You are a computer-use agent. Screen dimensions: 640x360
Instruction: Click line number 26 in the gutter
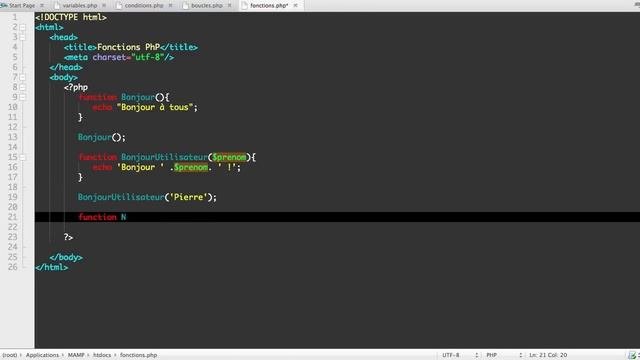pyautogui.click(x=13, y=267)
